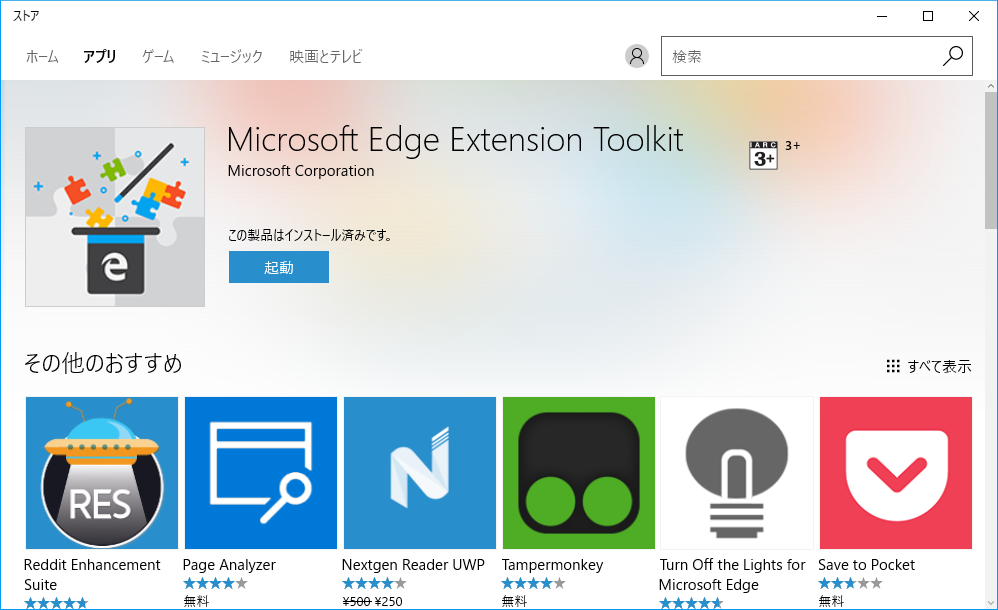Click the Save to Pocket star rating
This screenshot has height=610, width=998.
(850, 583)
